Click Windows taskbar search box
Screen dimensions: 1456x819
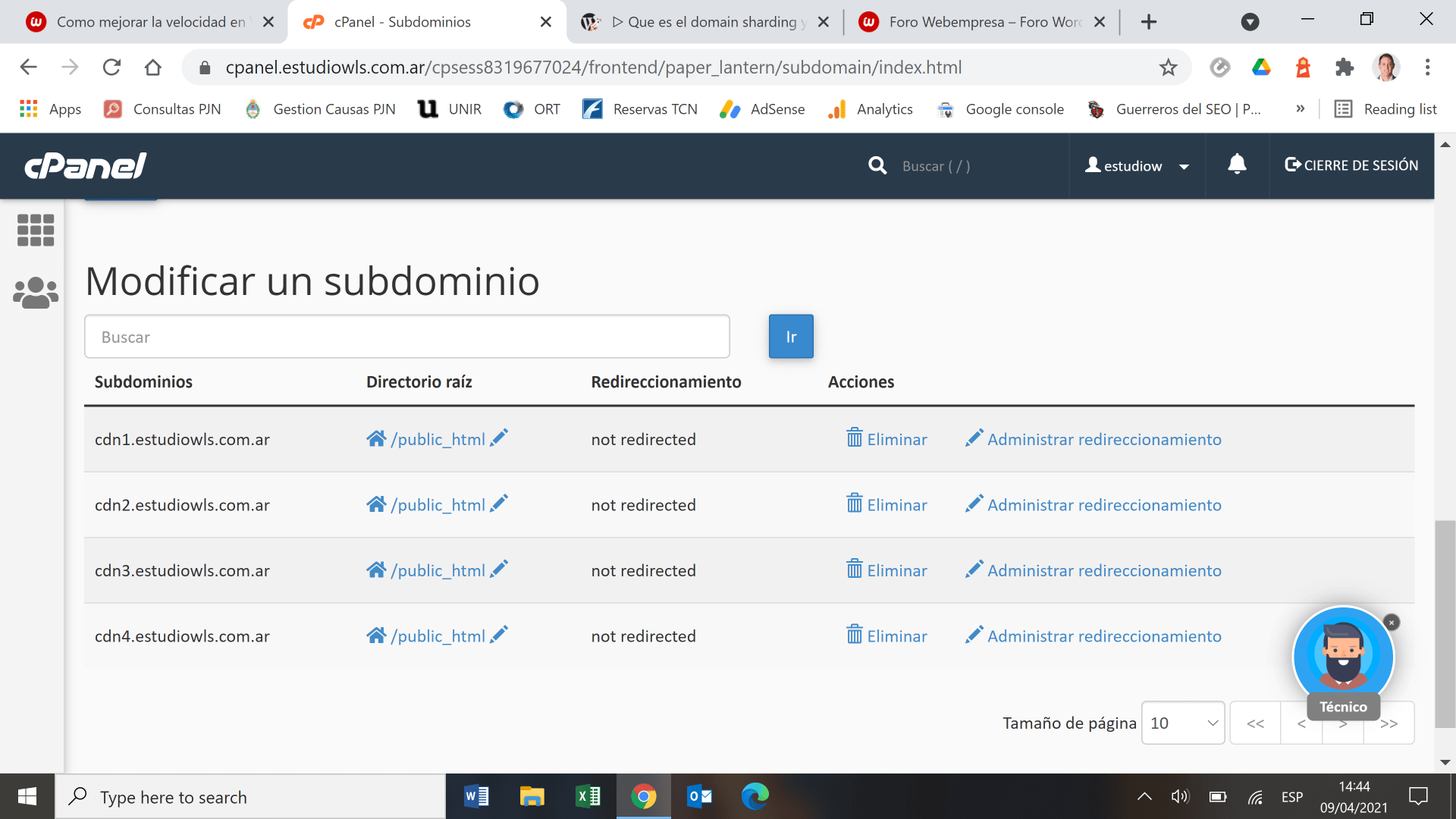click(250, 796)
